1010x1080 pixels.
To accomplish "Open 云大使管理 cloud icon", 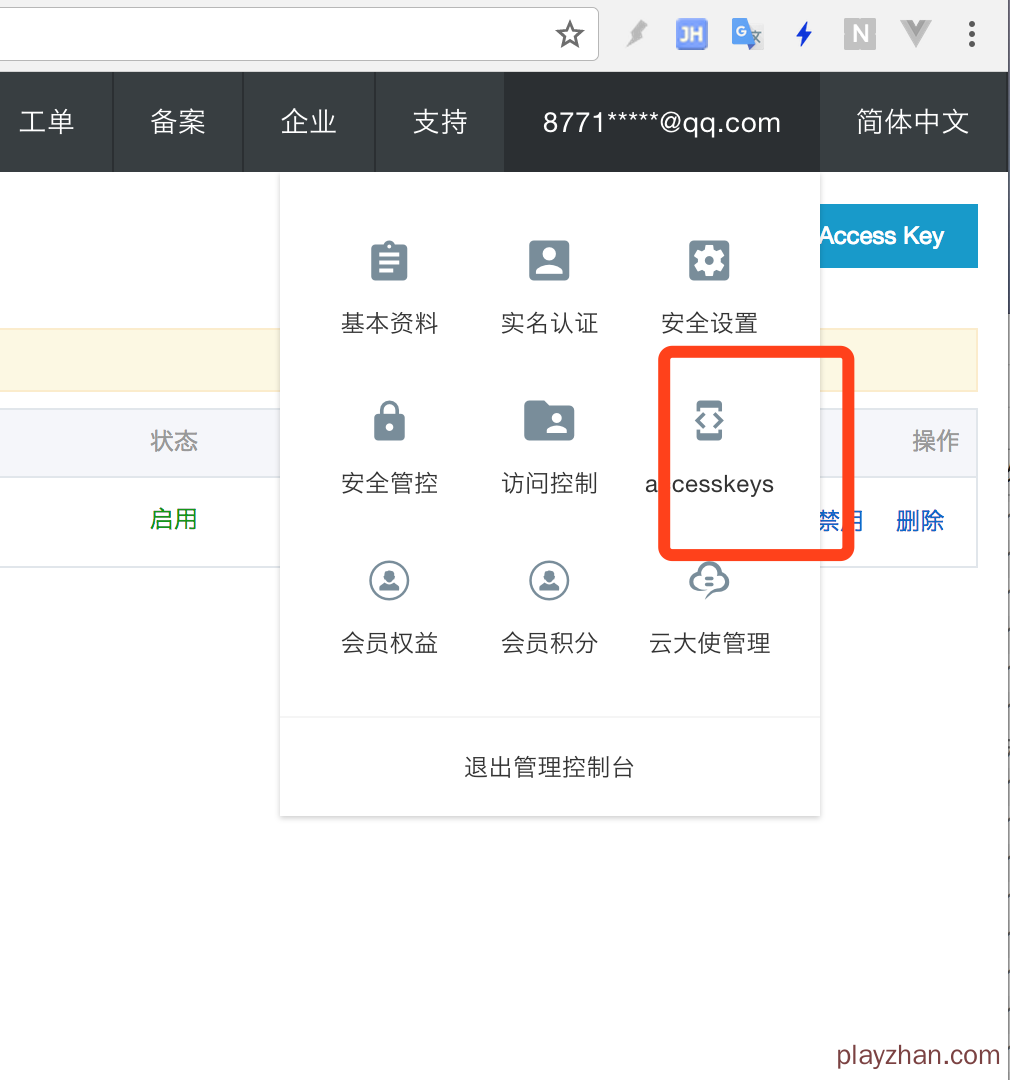I will pyautogui.click(x=709, y=580).
